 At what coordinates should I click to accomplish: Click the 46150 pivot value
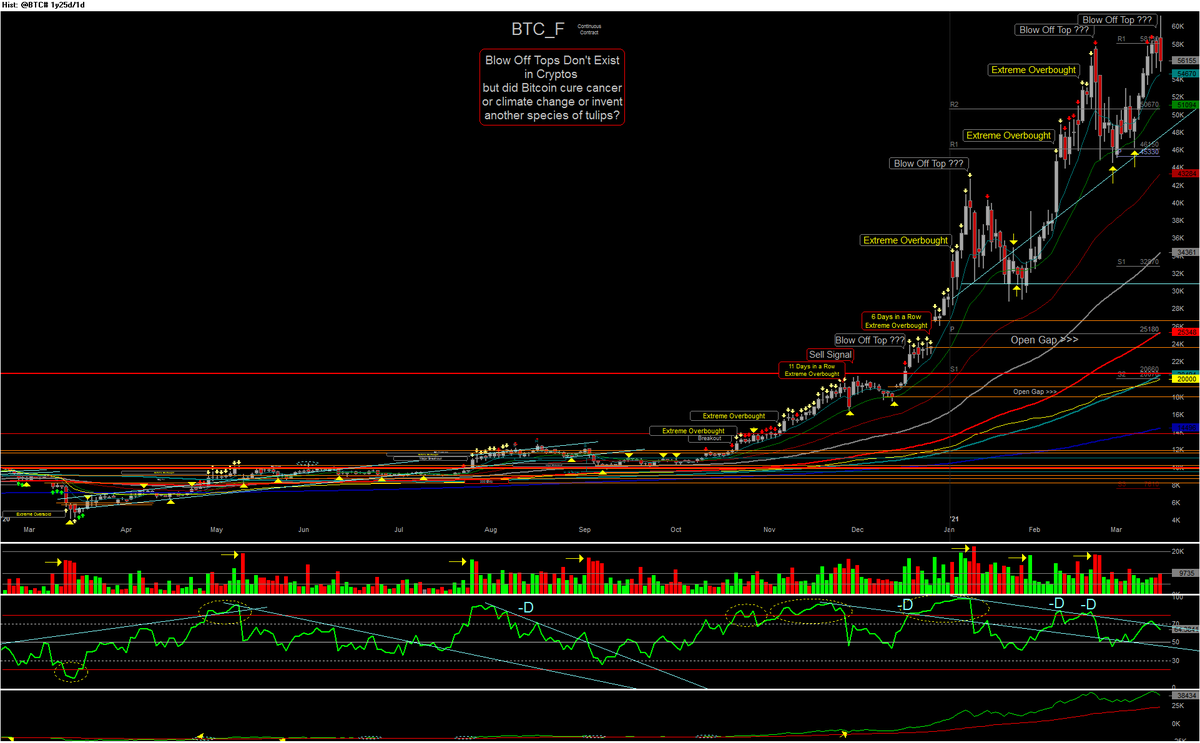click(x=1149, y=144)
